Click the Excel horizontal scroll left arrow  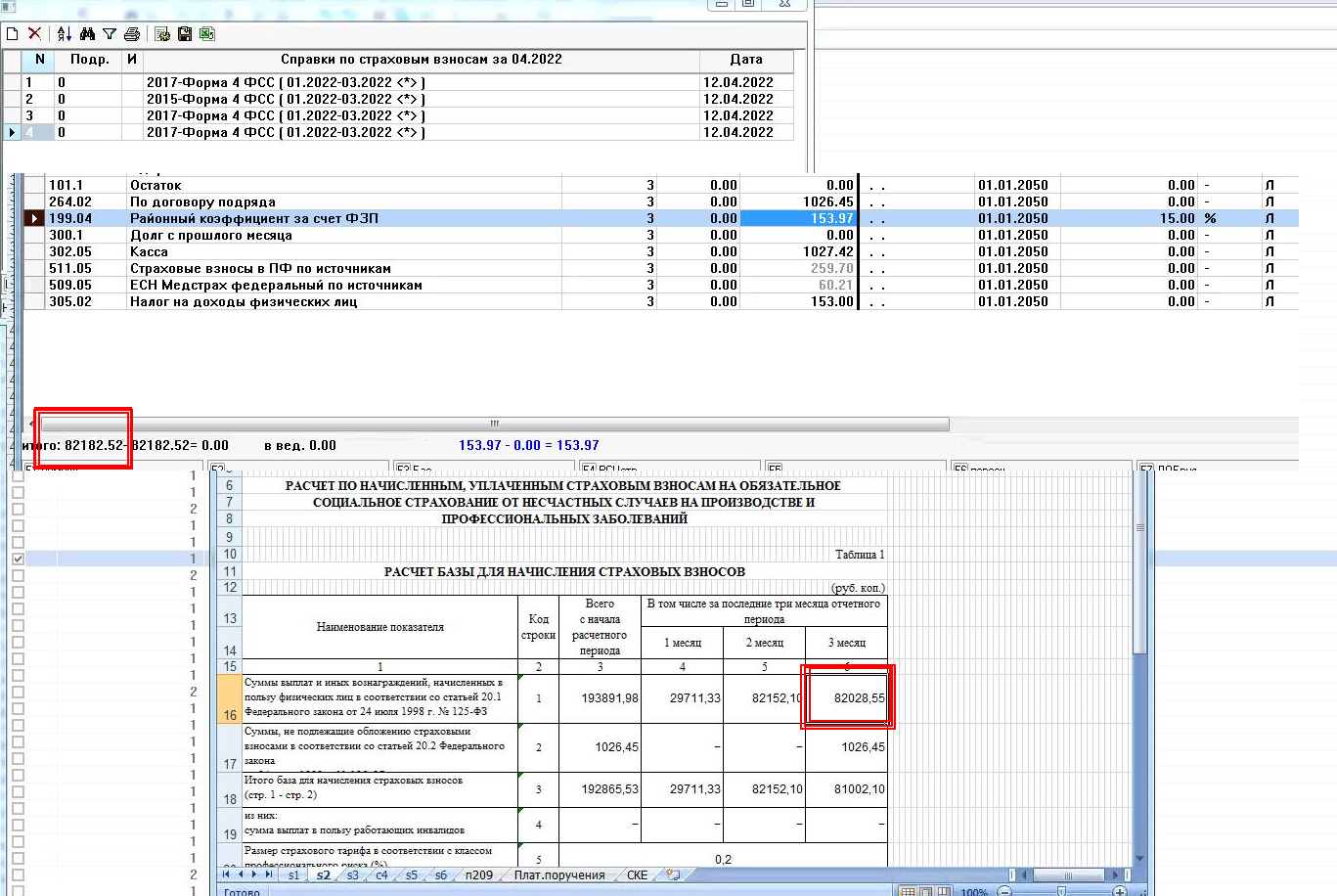(x=1023, y=875)
